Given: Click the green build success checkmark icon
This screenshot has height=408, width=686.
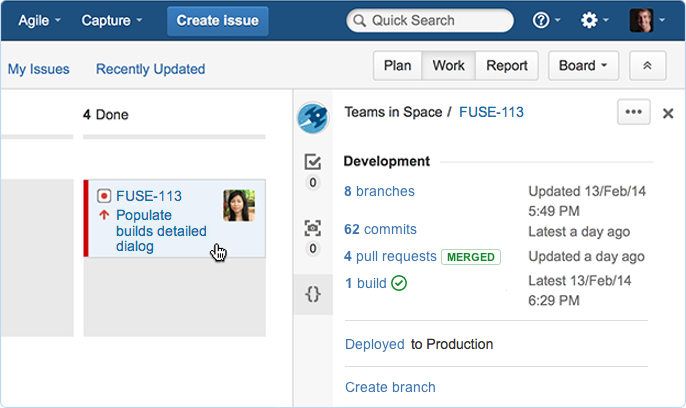Looking at the screenshot, I should pyautogui.click(x=399, y=283).
